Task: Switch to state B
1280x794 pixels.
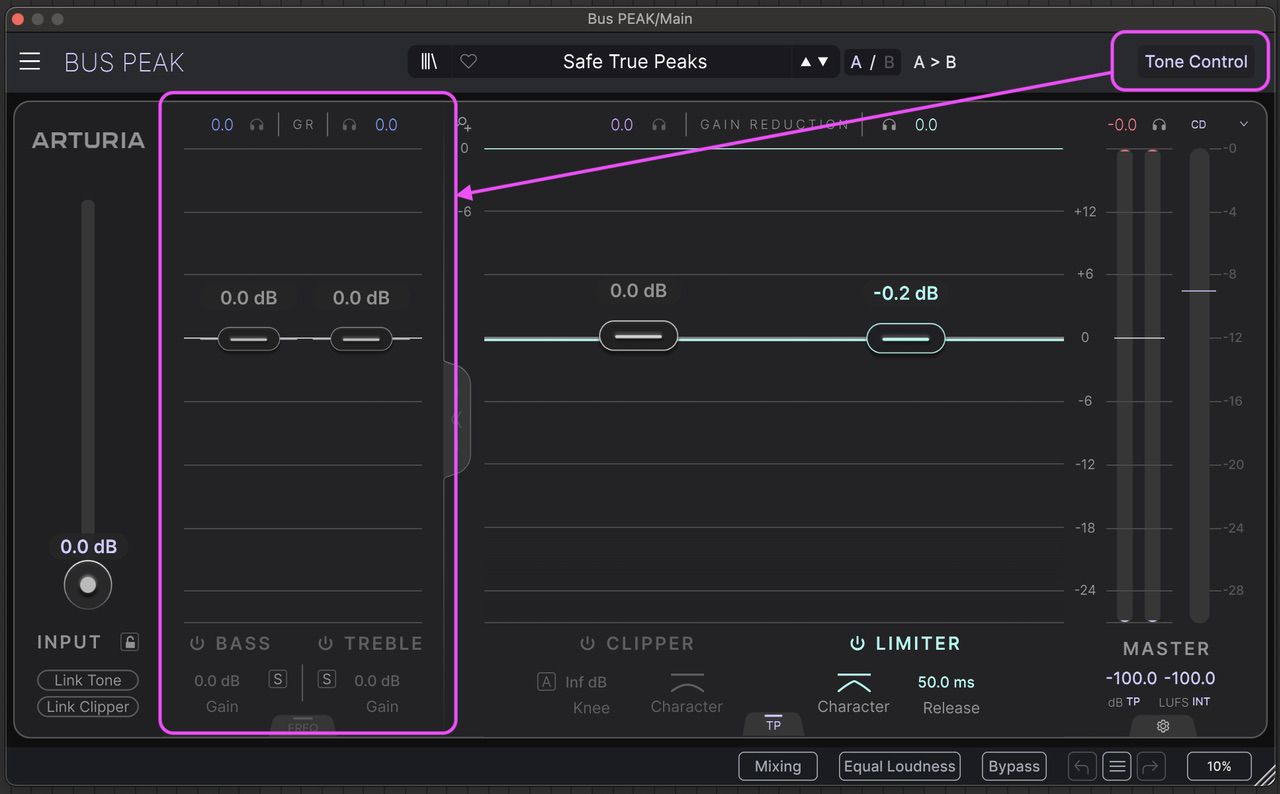Action: [889, 62]
